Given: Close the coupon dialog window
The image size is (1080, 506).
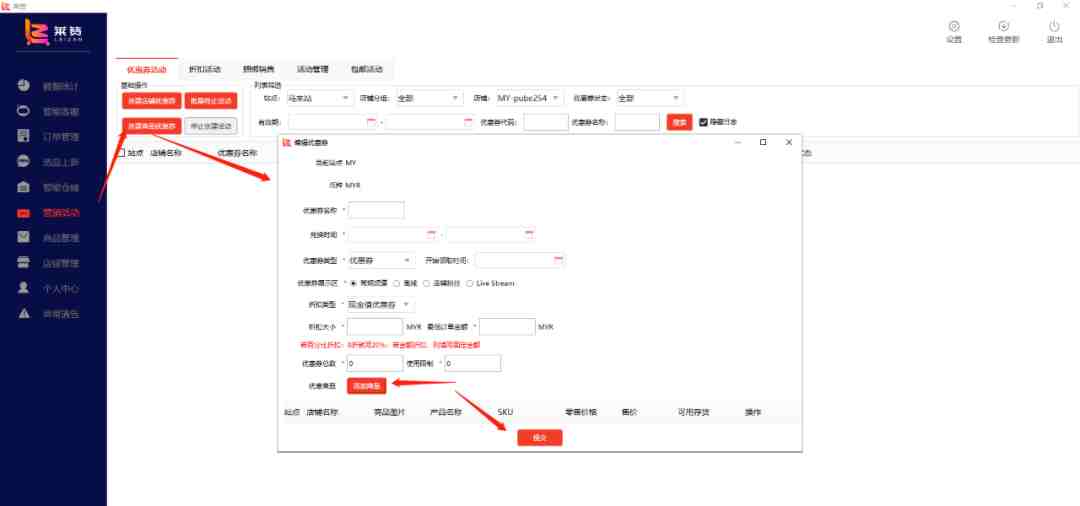Looking at the screenshot, I should coord(789,142).
